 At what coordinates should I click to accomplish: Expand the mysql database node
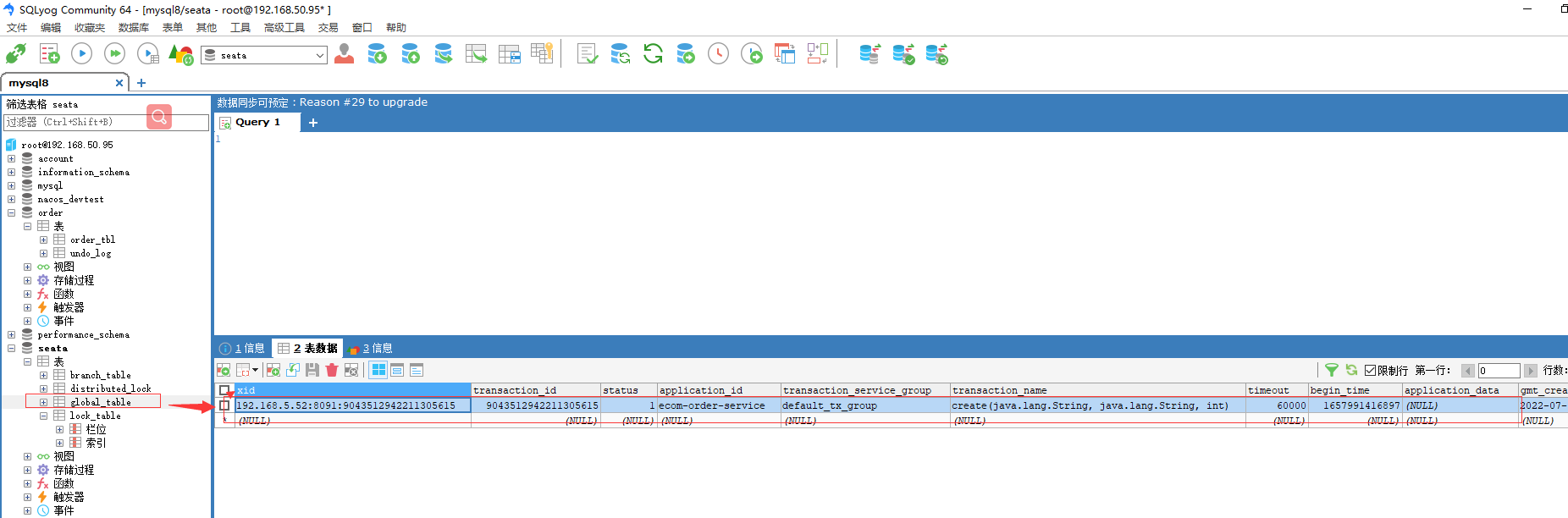[11, 185]
